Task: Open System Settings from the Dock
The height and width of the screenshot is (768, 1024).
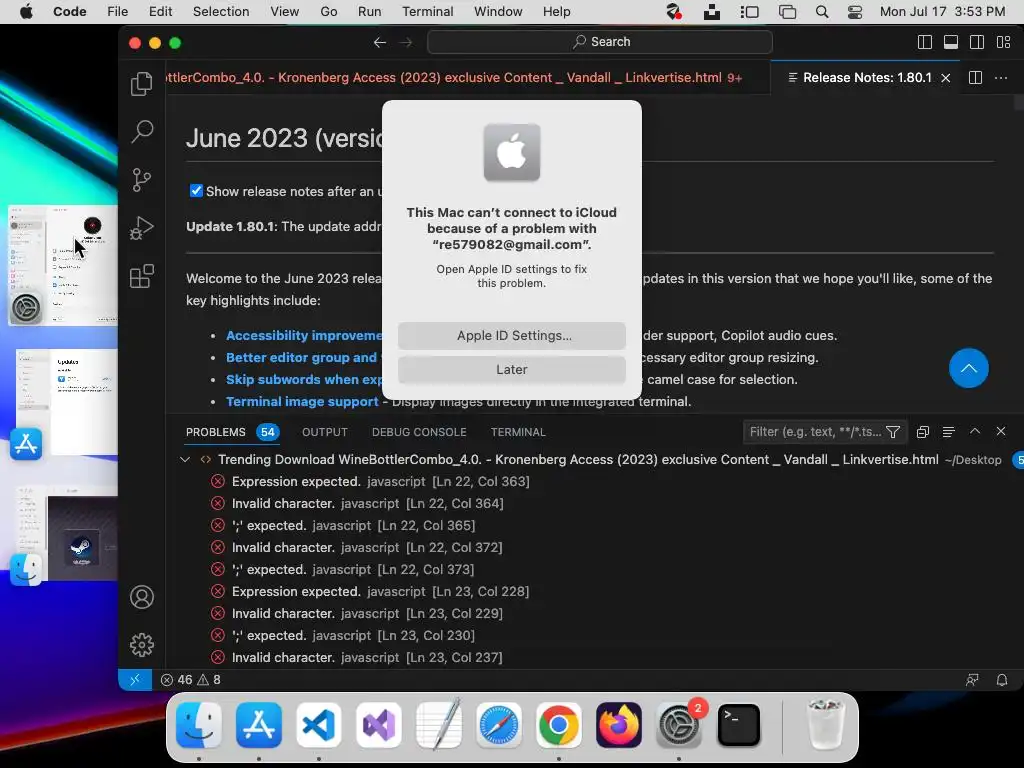Action: pos(679,725)
